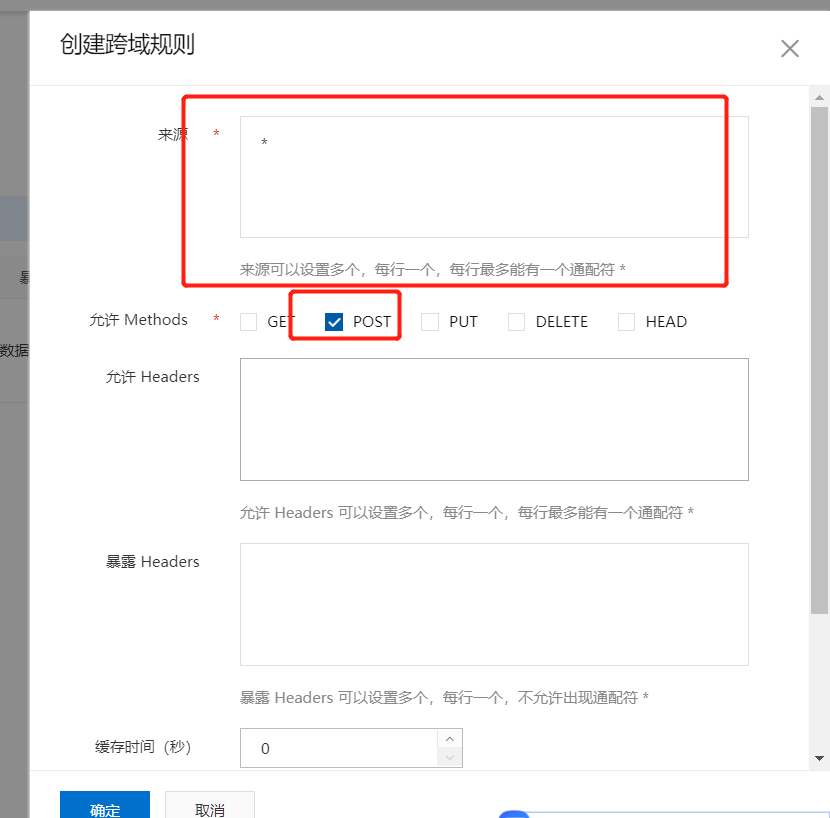The width and height of the screenshot is (830, 818).
Task: Click the 确定 button to confirm
Action: (104, 807)
